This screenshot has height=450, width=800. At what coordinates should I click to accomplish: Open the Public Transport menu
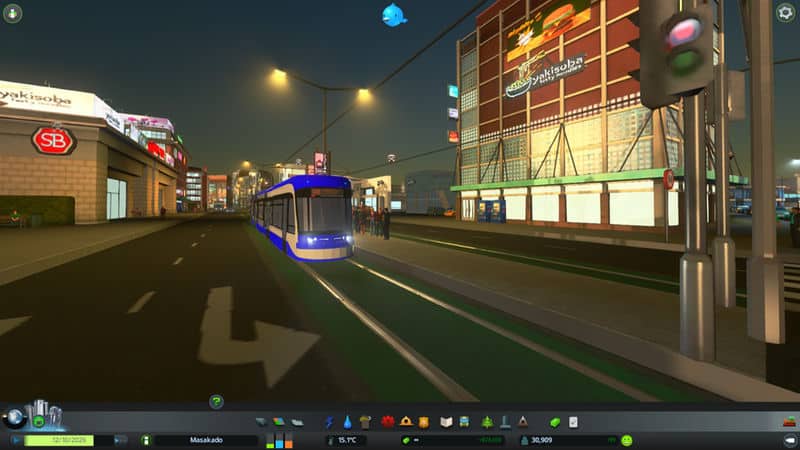465,422
